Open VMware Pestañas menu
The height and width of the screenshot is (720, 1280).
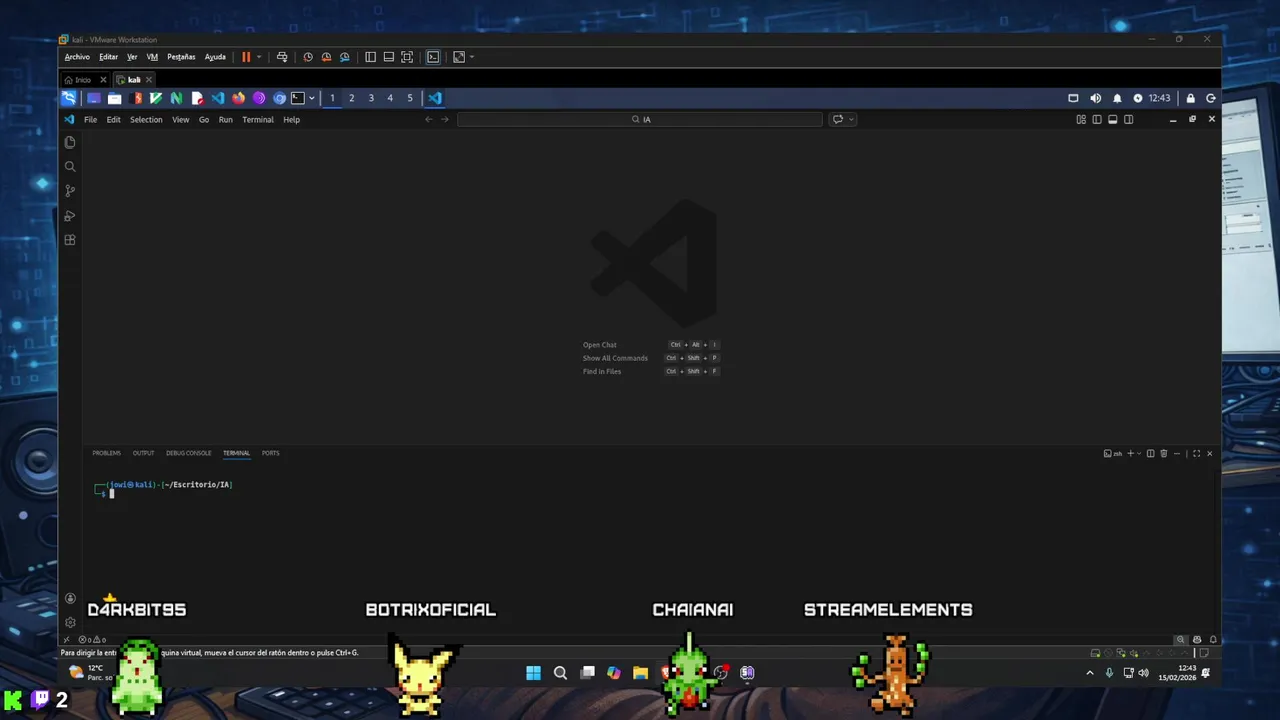tap(181, 57)
